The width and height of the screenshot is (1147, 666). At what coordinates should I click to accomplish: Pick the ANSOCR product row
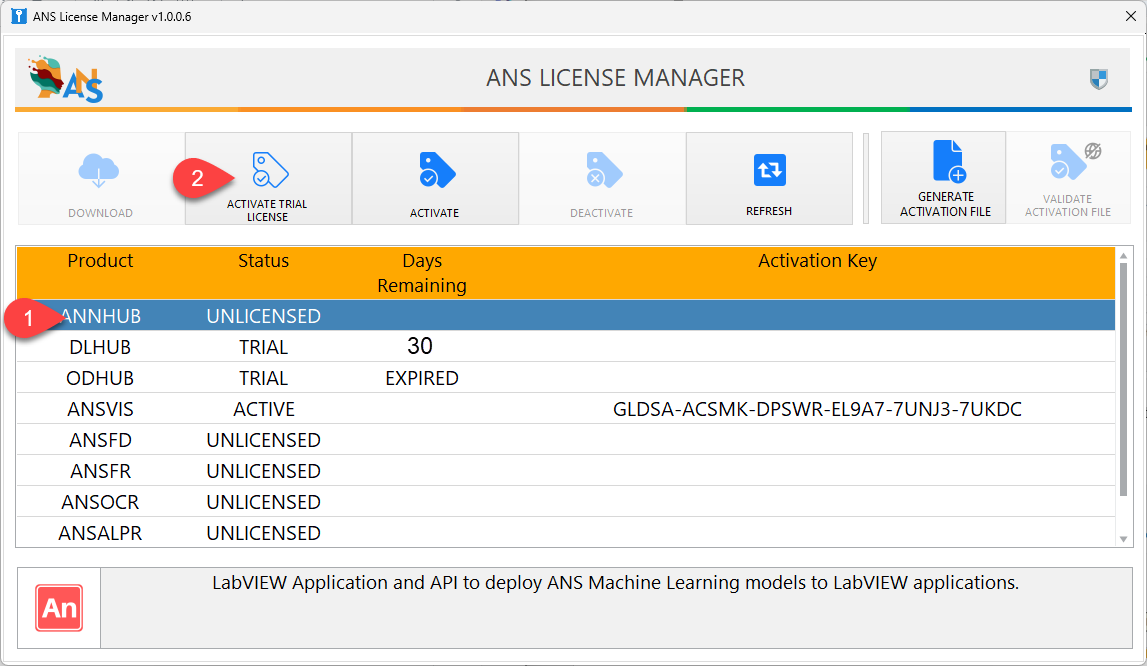pos(101,502)
